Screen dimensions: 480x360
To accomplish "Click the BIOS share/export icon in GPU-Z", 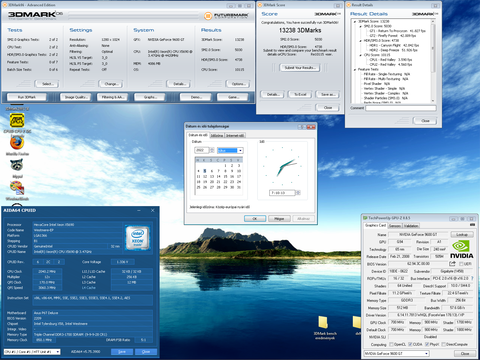I will (452, 264).
